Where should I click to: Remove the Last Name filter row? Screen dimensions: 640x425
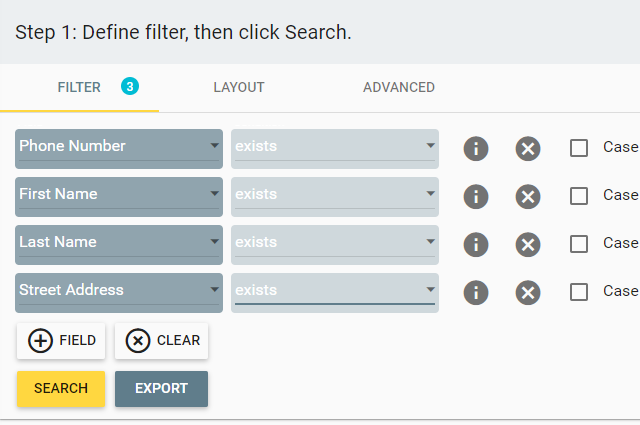[x=528, y=245]
